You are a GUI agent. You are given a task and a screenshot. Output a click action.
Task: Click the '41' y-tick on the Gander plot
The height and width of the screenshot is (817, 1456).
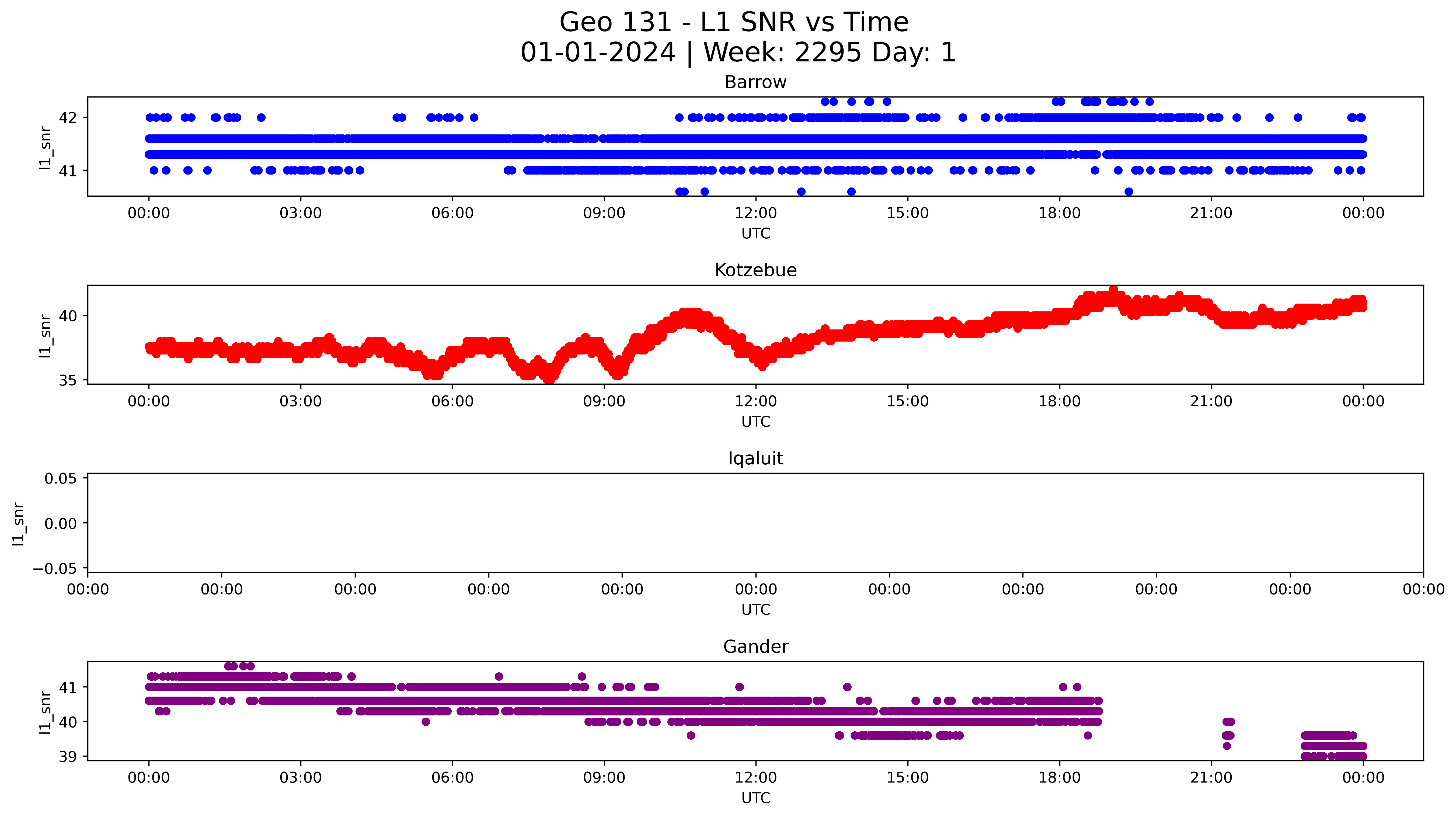coord(68,688)
